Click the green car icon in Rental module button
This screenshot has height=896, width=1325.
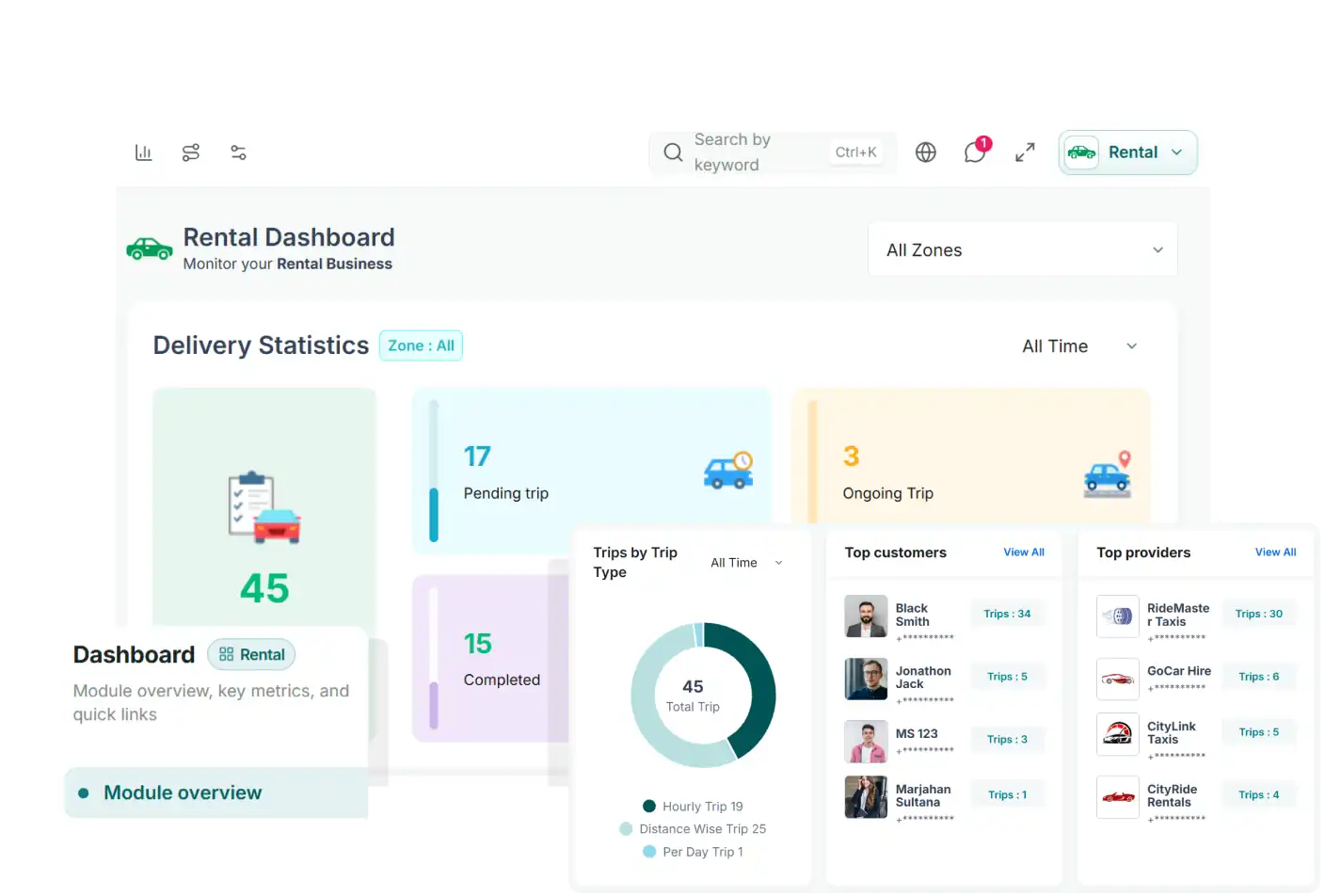[1081, 152]
